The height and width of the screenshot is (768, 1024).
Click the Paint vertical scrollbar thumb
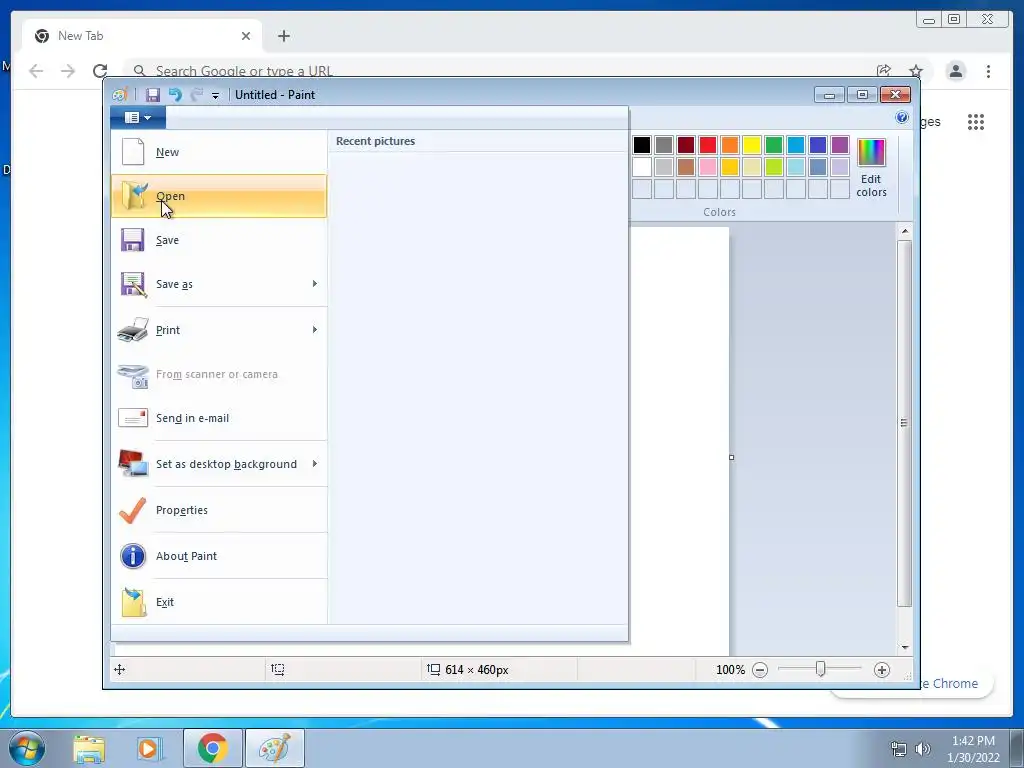(x=904, y=423)
